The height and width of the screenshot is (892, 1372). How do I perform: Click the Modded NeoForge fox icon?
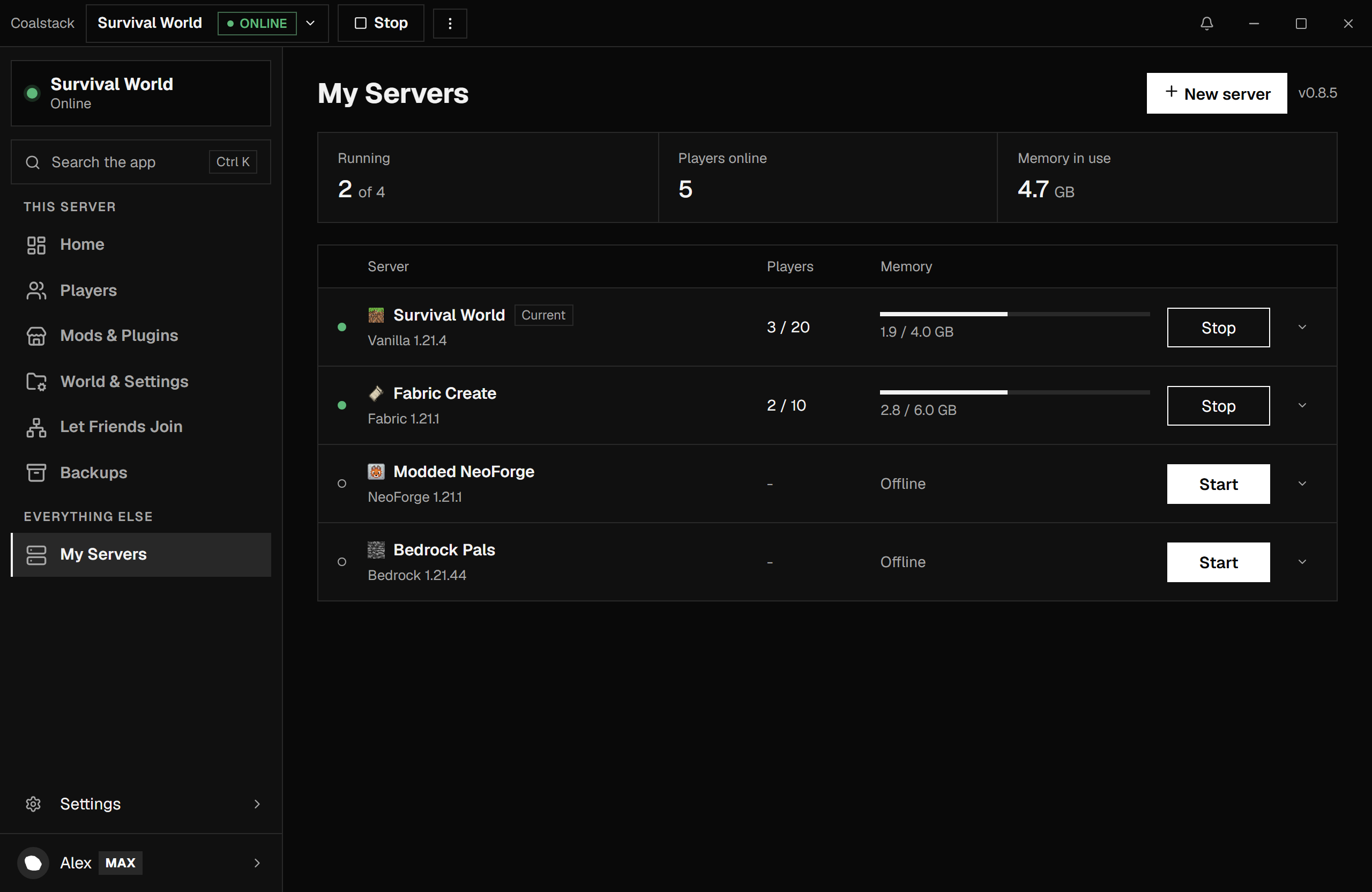click(376, 472)
